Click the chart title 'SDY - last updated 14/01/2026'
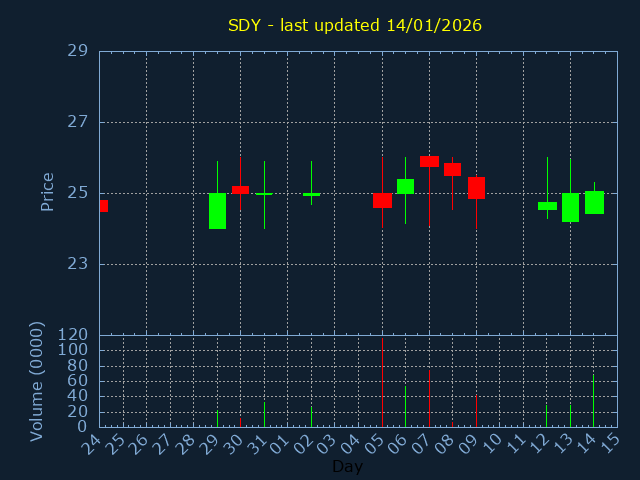The height and width of the screenshot is (480, 640). [x=355, y=25]
